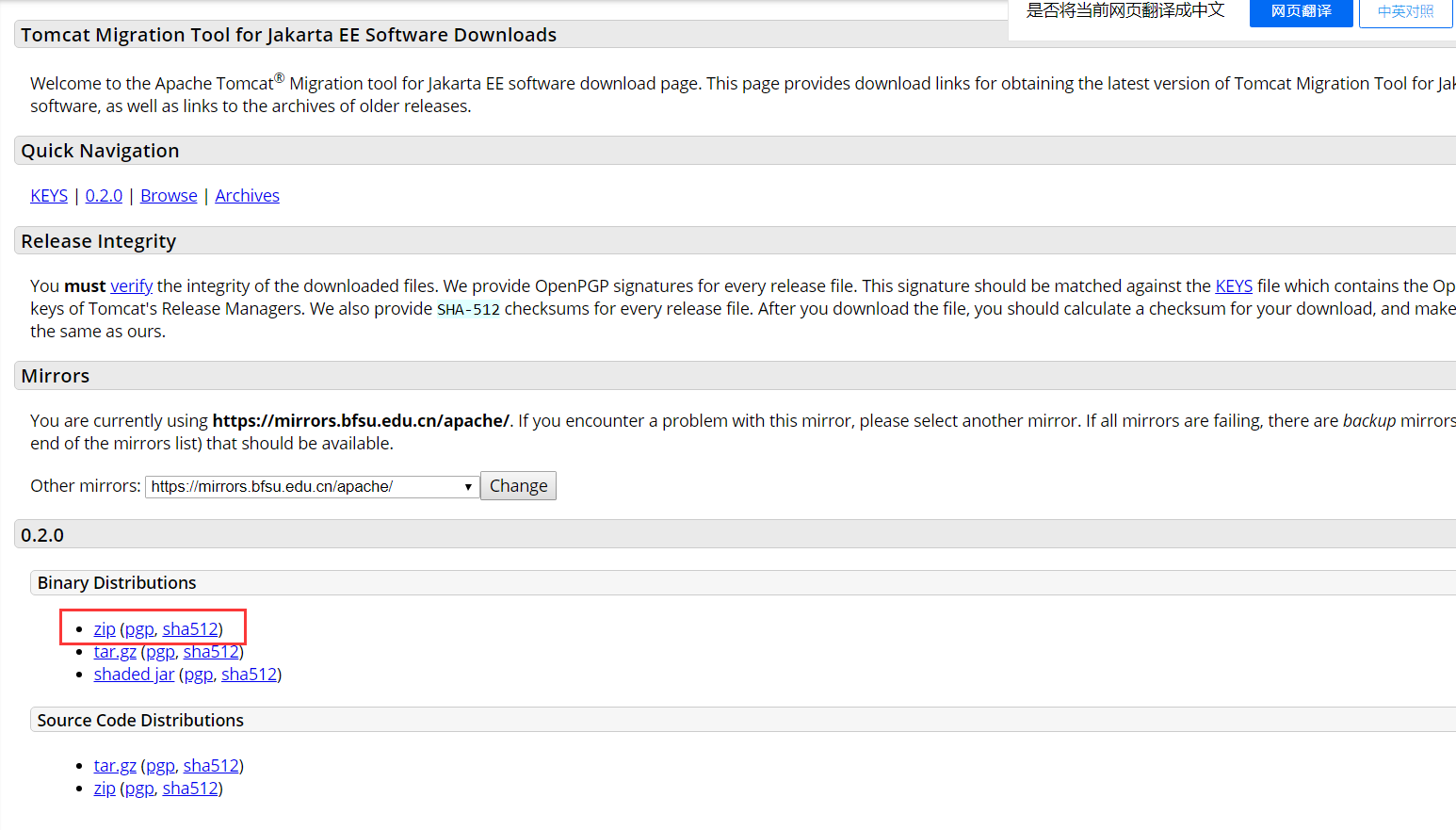Download the source code tar.gz
This screenshot has height=830, width=1456.
(x=115, y=766)
